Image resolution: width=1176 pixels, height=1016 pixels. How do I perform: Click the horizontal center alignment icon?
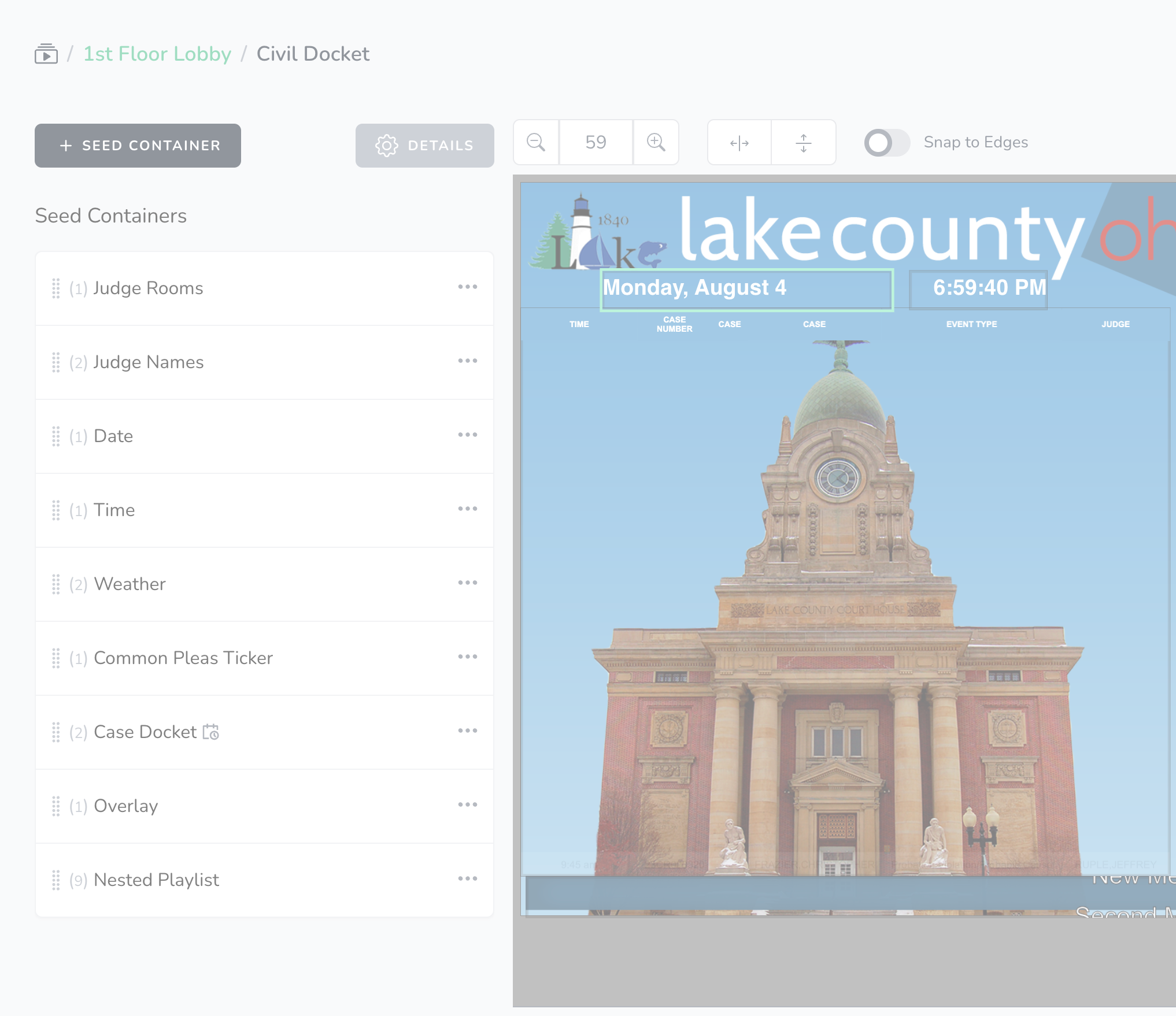tap(739, 142)
